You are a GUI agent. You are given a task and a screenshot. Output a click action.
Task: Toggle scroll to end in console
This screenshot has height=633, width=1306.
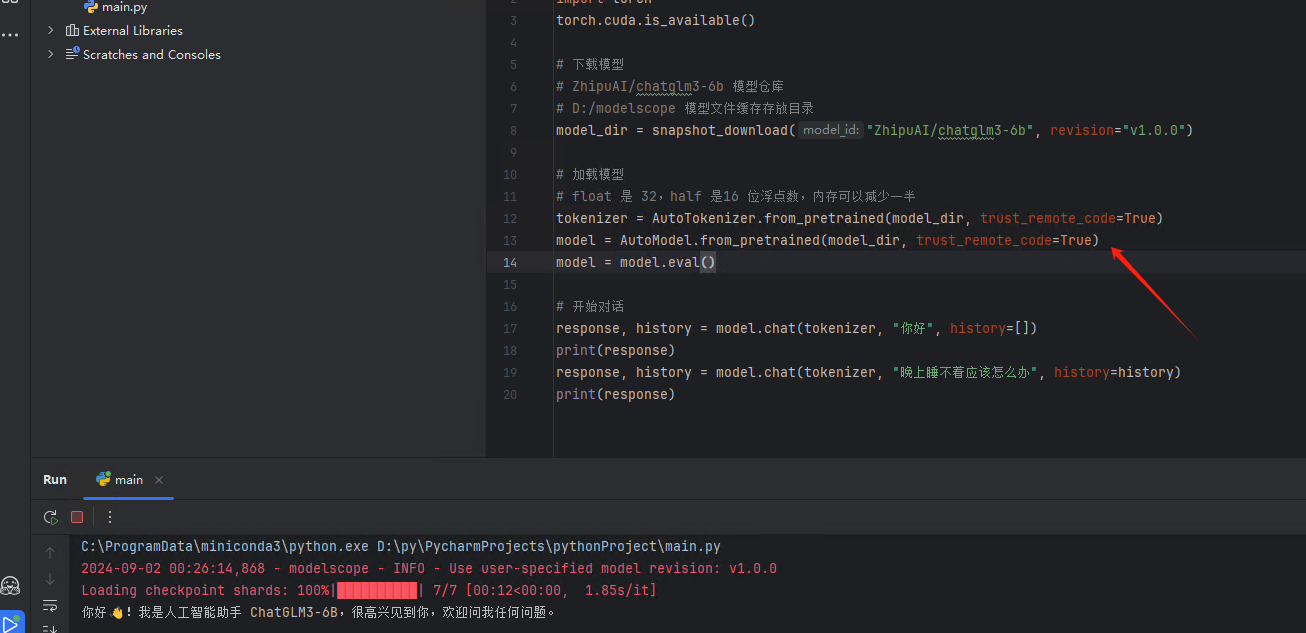pyautogui.click(x=50, y=628)
